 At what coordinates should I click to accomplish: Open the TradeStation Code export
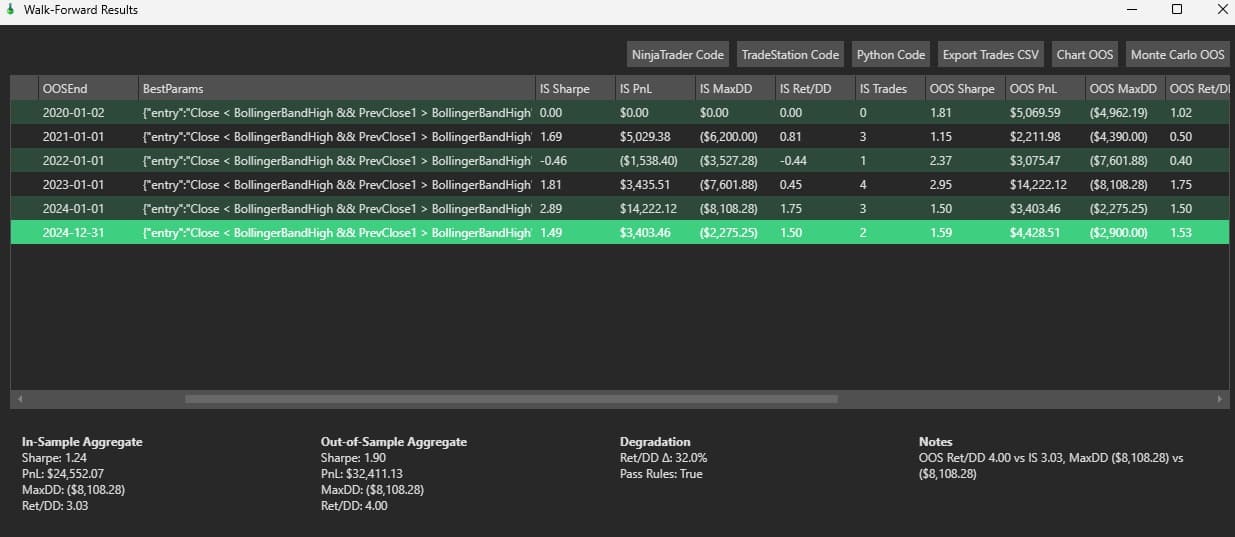(790, 54)
